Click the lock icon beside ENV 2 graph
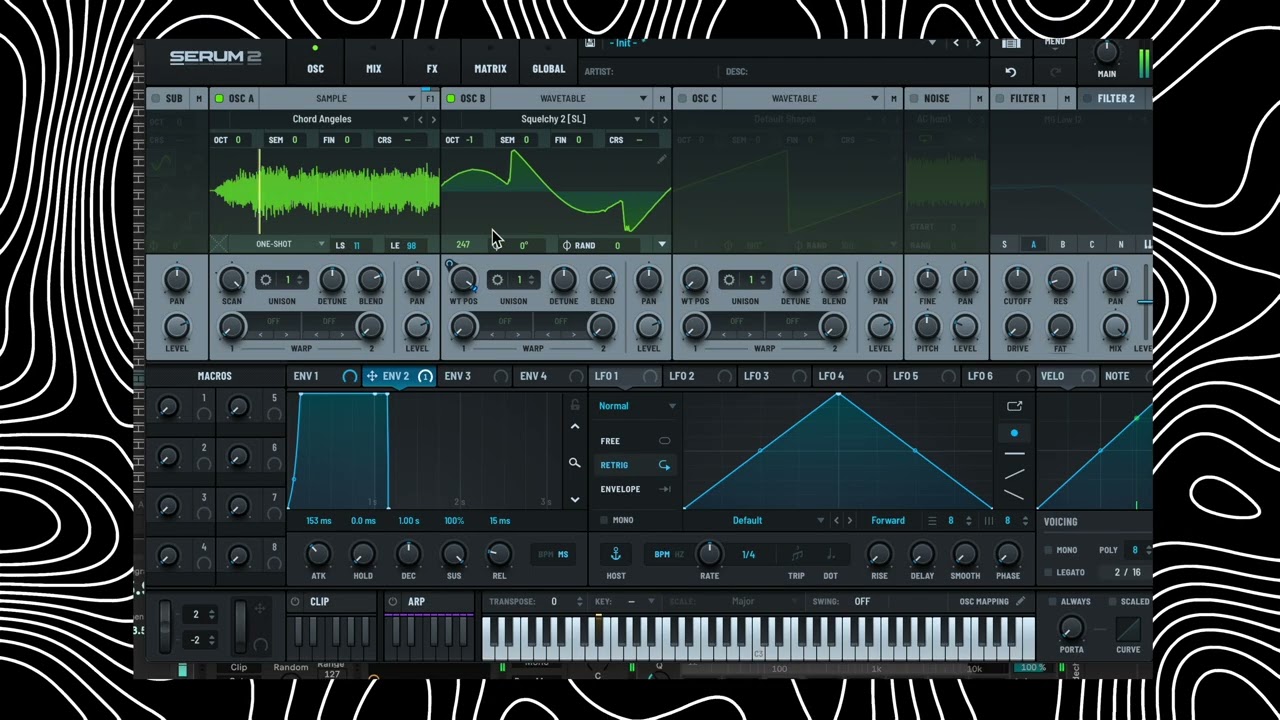1280x720 pixels. 574,405
